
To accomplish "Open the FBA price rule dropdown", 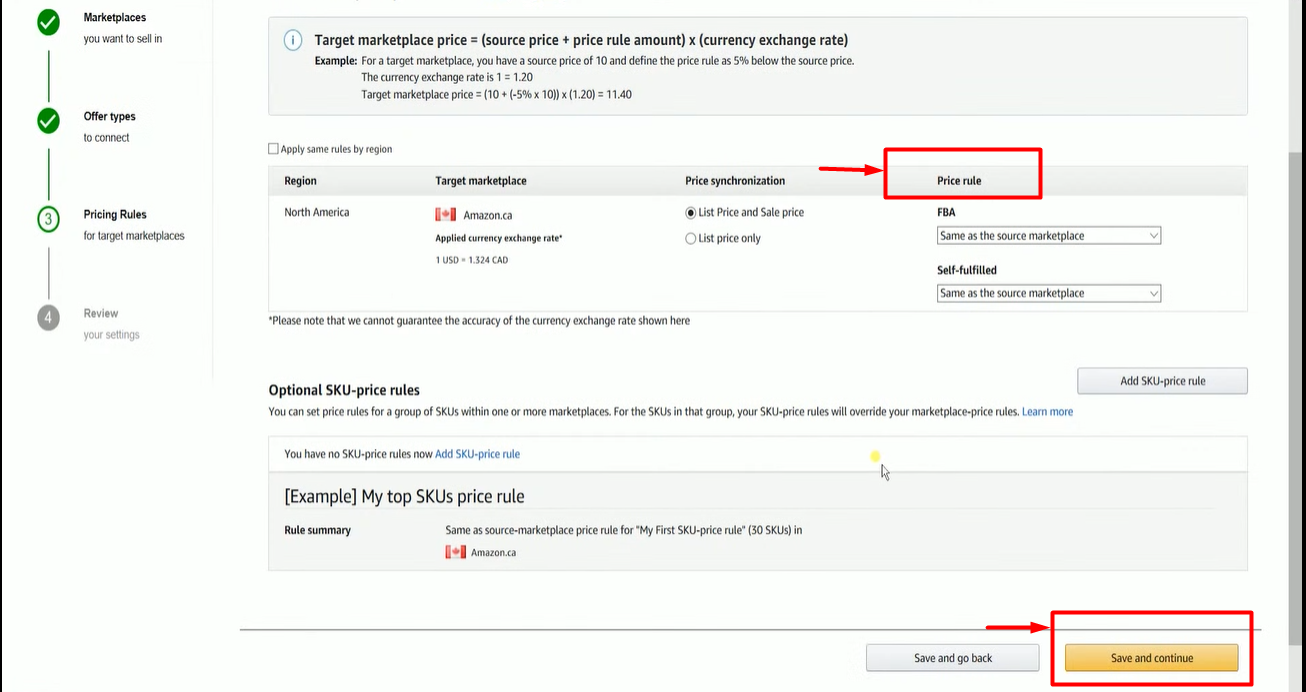I will tap(1048, 236).
